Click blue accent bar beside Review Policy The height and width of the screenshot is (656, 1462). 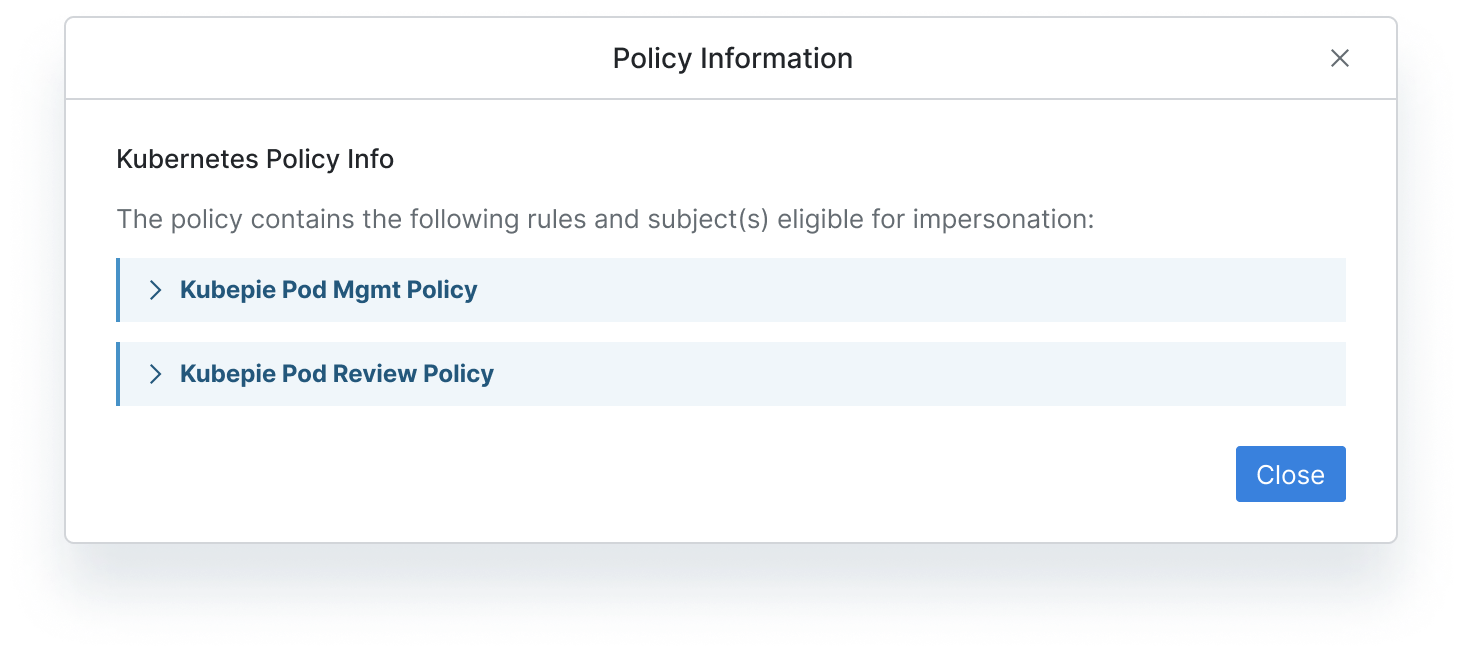tap(118, 374)
